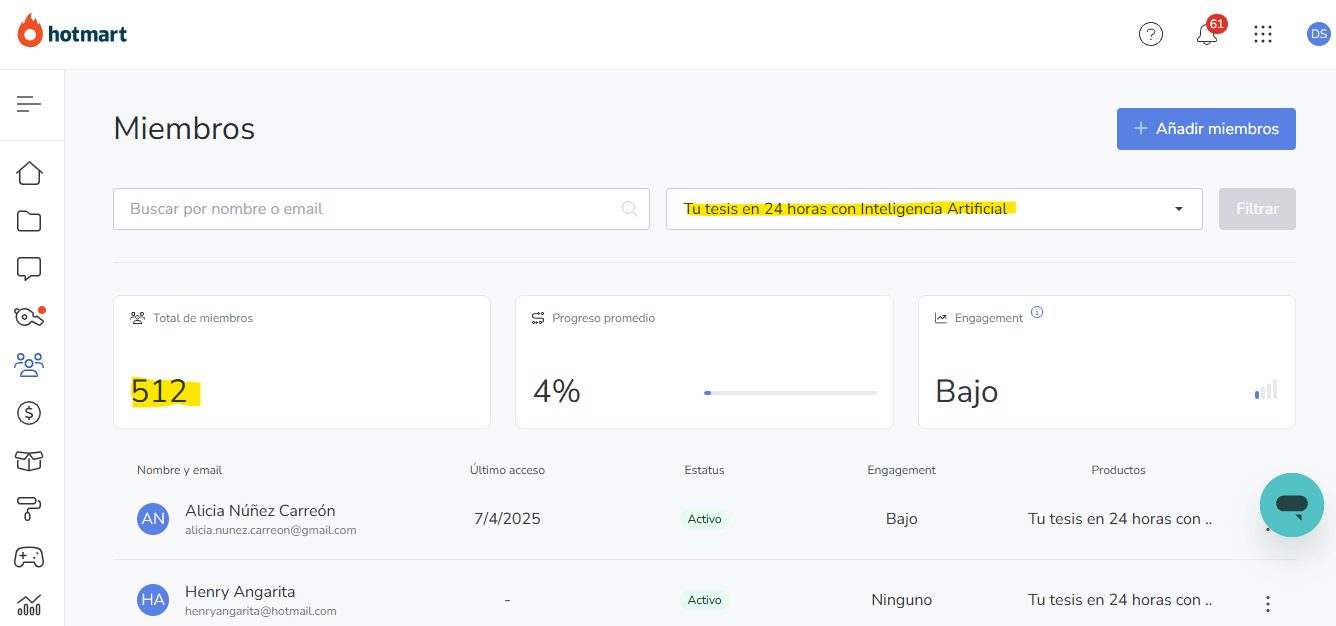Click the Productos column header

tap(1119, 470)
